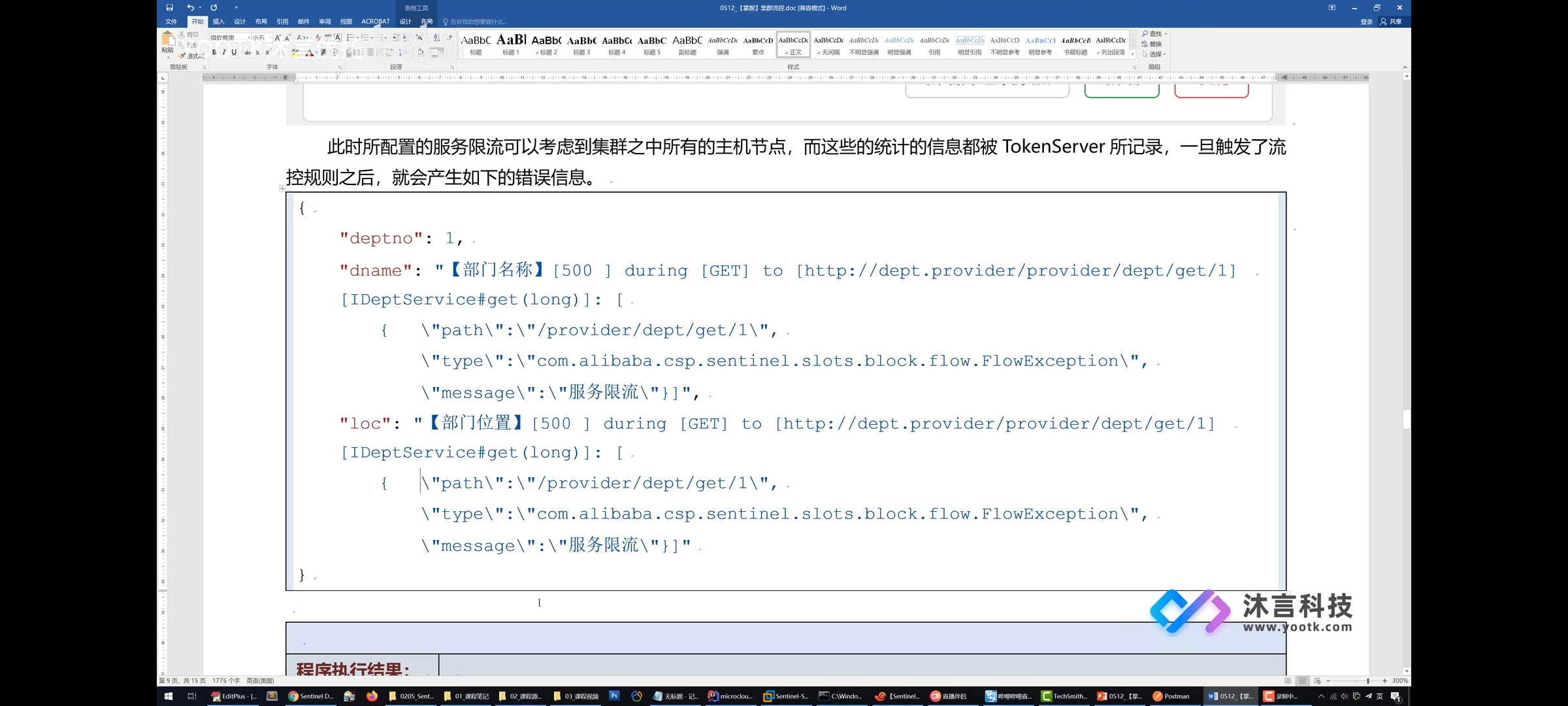The image size is (1568, 706).
Task: Click the 粘贴 paste button
Action: click(168, 44)
